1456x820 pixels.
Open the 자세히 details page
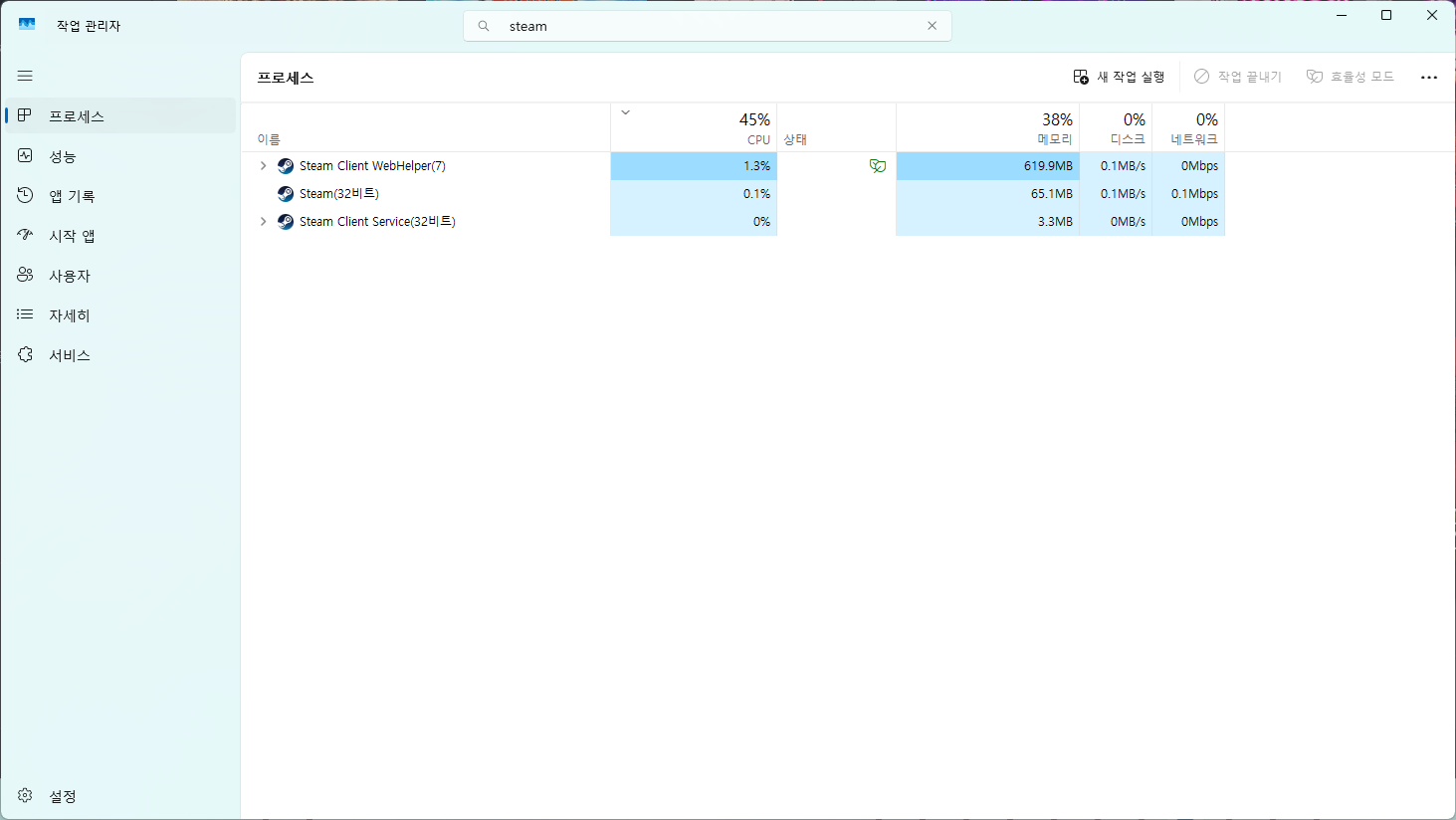(120, 314)
